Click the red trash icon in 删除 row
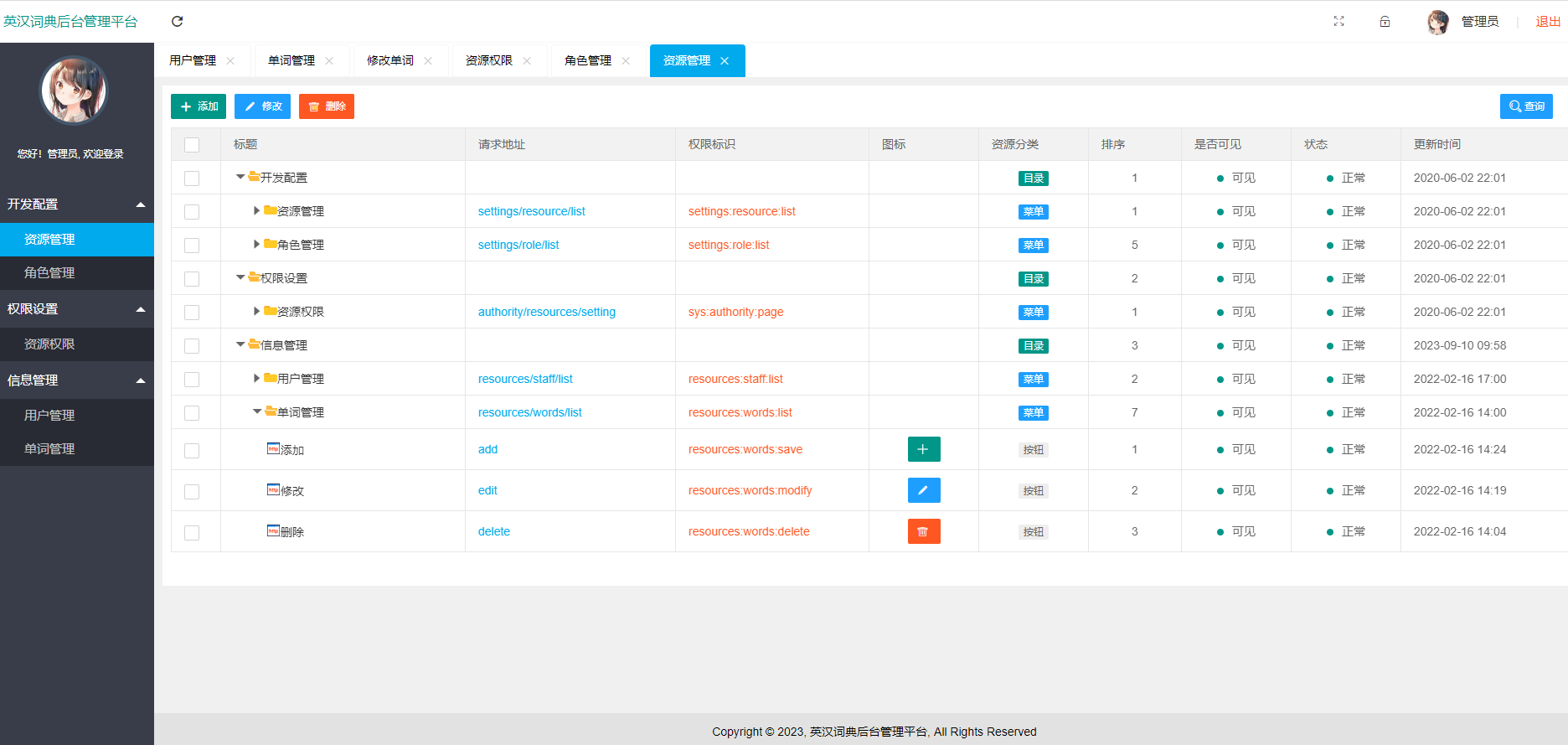The height and width of the screenshot is (745, 1568). click(x=924, y=531)
